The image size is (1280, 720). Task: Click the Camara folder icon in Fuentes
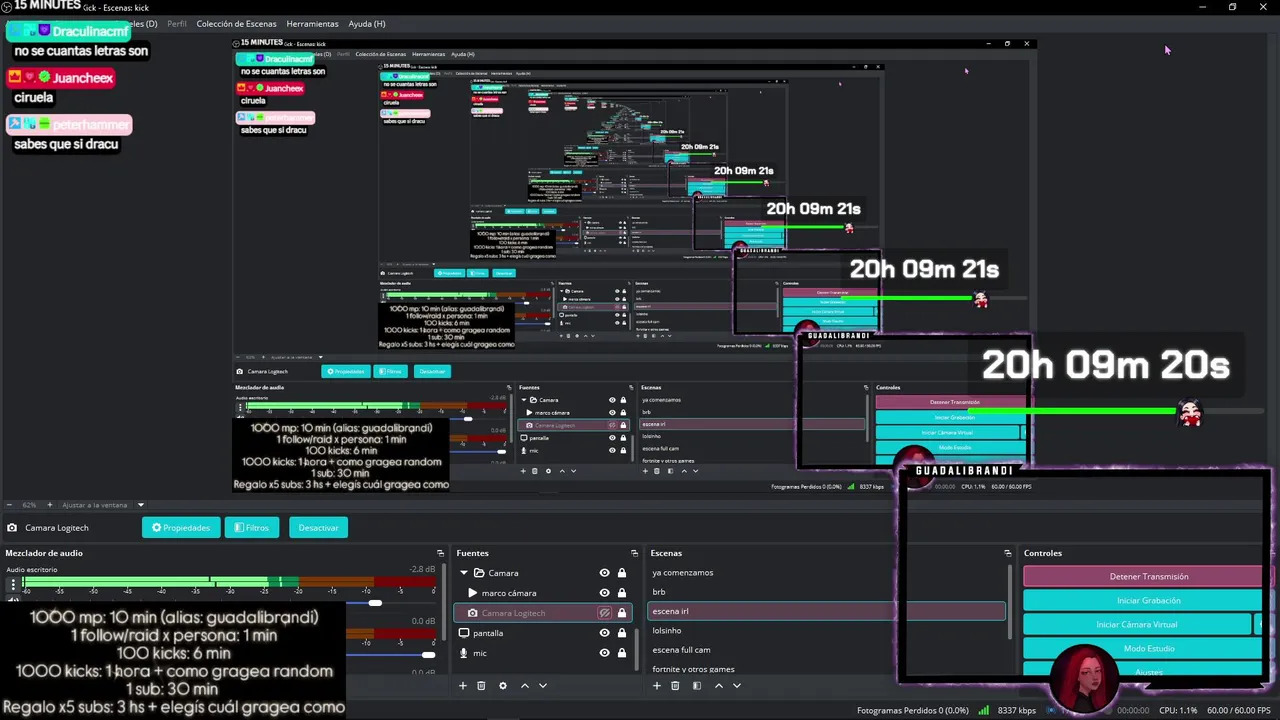point(479,573)
